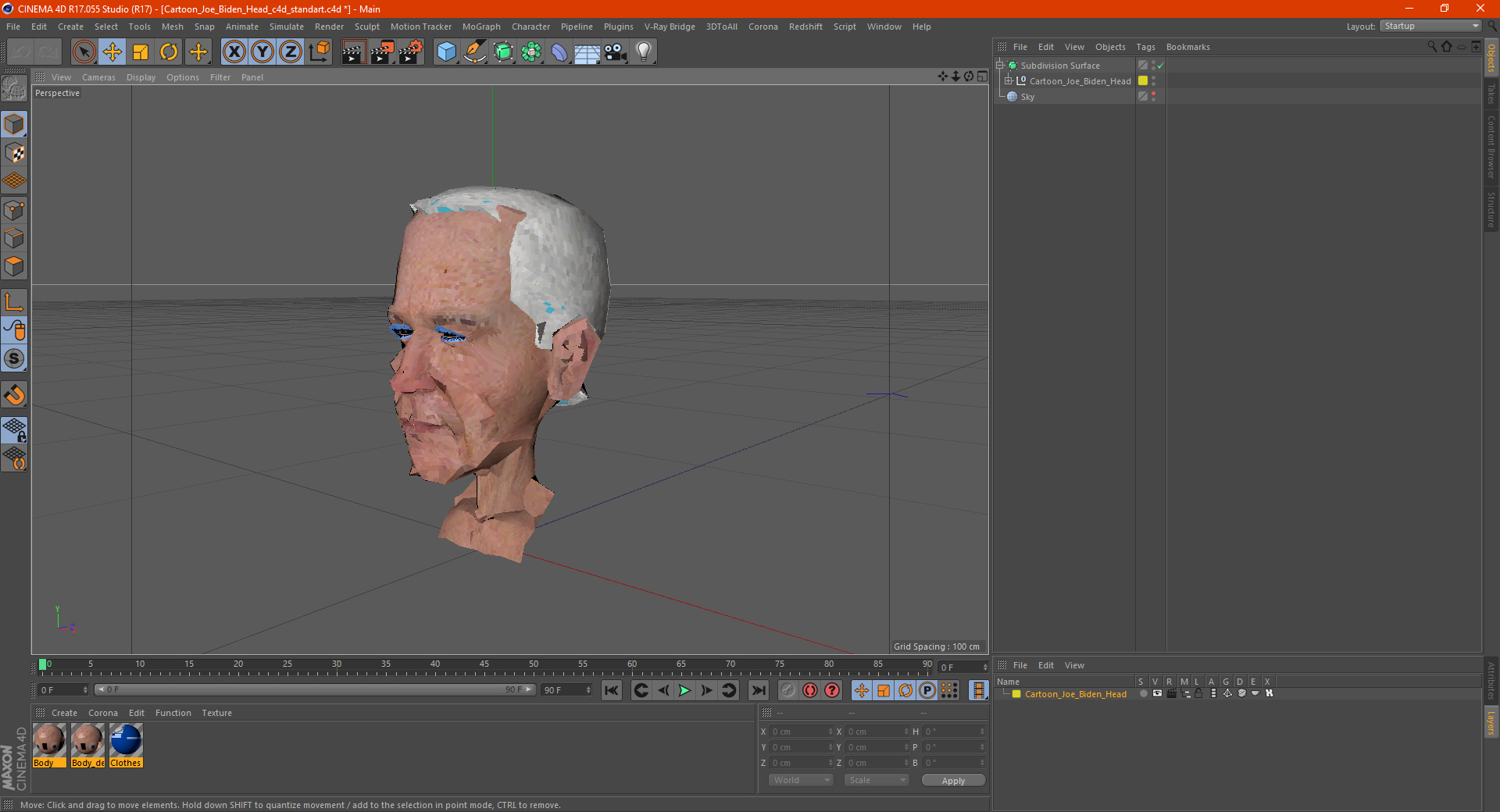Select the Sky object
The width and height of the screenshot is (1500, 812).
point(1027,97)
